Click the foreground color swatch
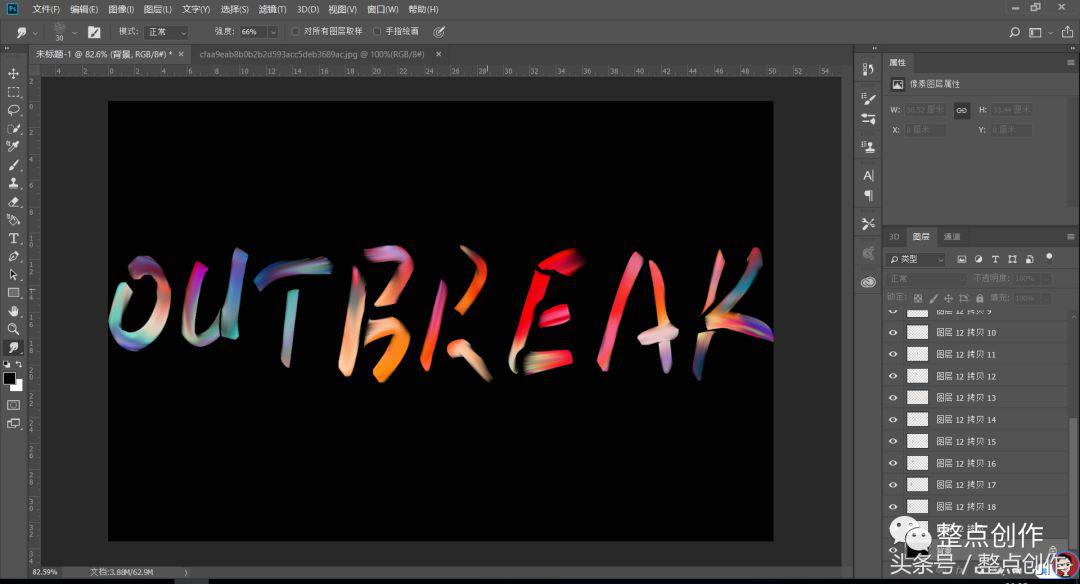This screenshot has width=1080, height=584. [9, 378]
